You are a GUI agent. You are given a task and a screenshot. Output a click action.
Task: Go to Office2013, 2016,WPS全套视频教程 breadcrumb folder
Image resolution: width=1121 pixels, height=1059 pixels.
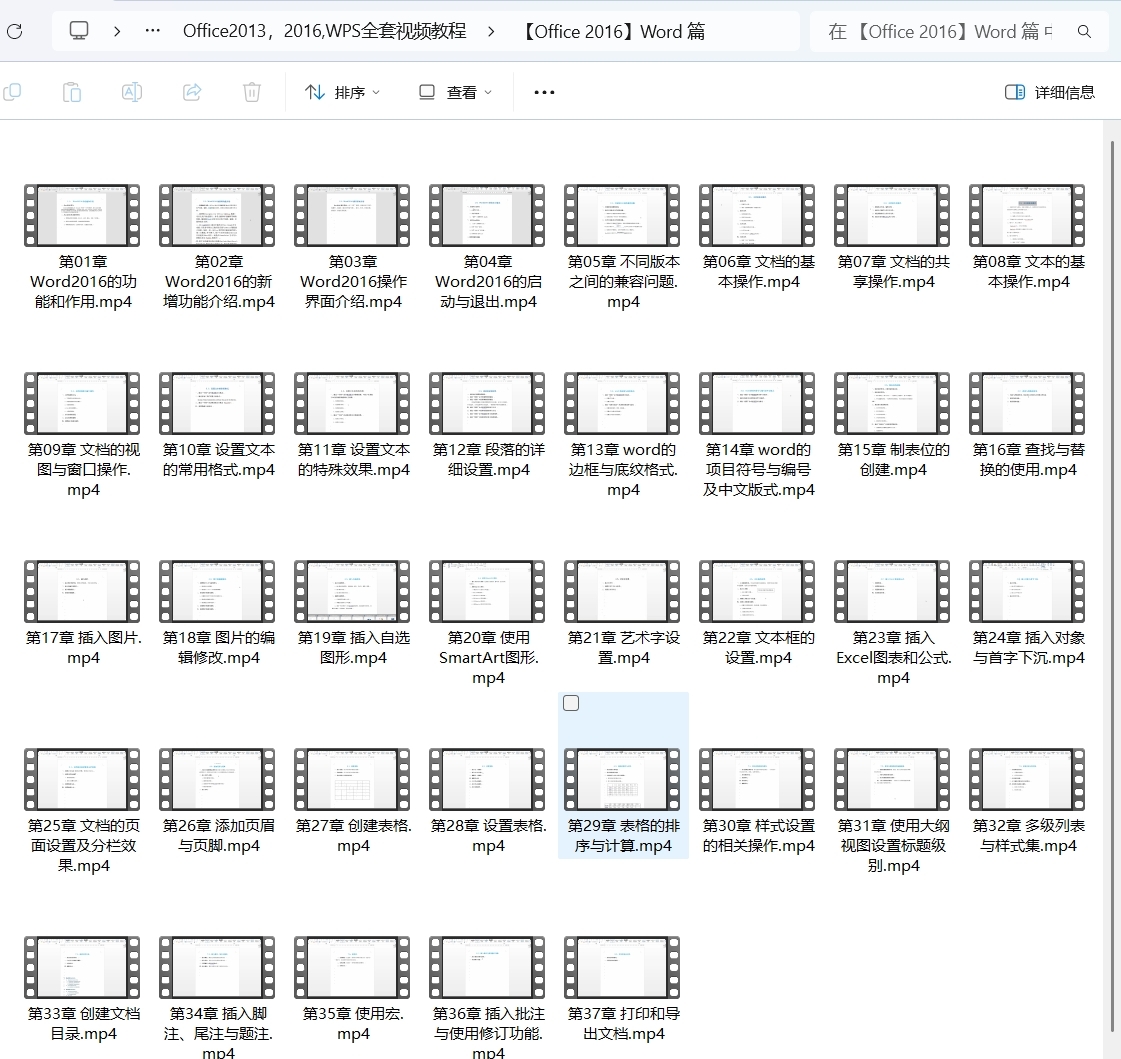(x=325, y=31)
